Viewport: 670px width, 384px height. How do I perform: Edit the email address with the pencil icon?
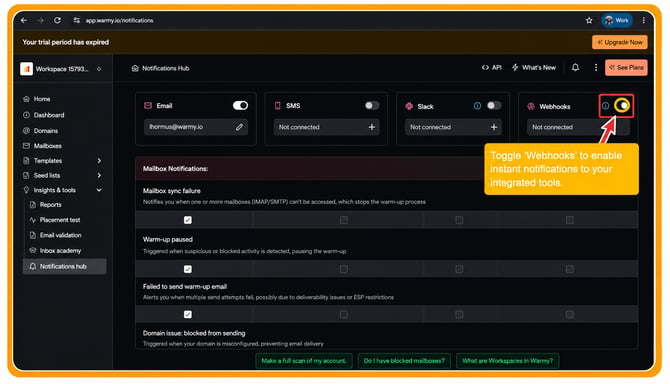click(x=239, y=127)
